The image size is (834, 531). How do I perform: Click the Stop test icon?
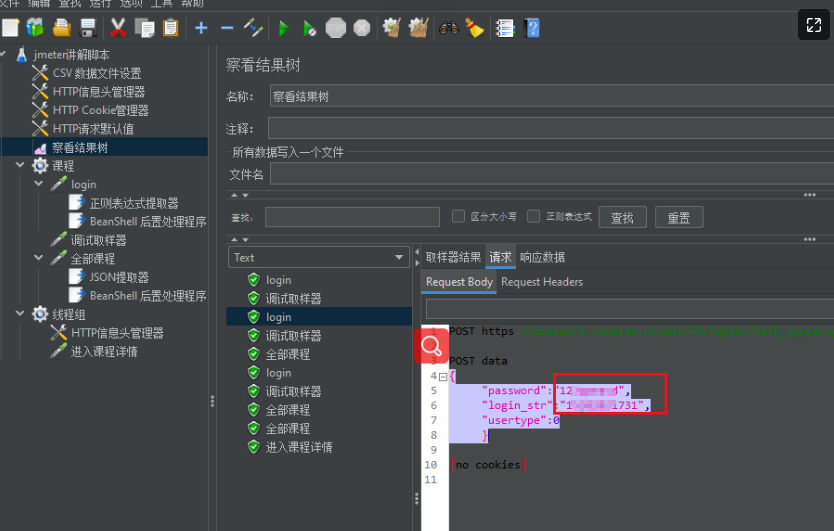tap(336, 28)
